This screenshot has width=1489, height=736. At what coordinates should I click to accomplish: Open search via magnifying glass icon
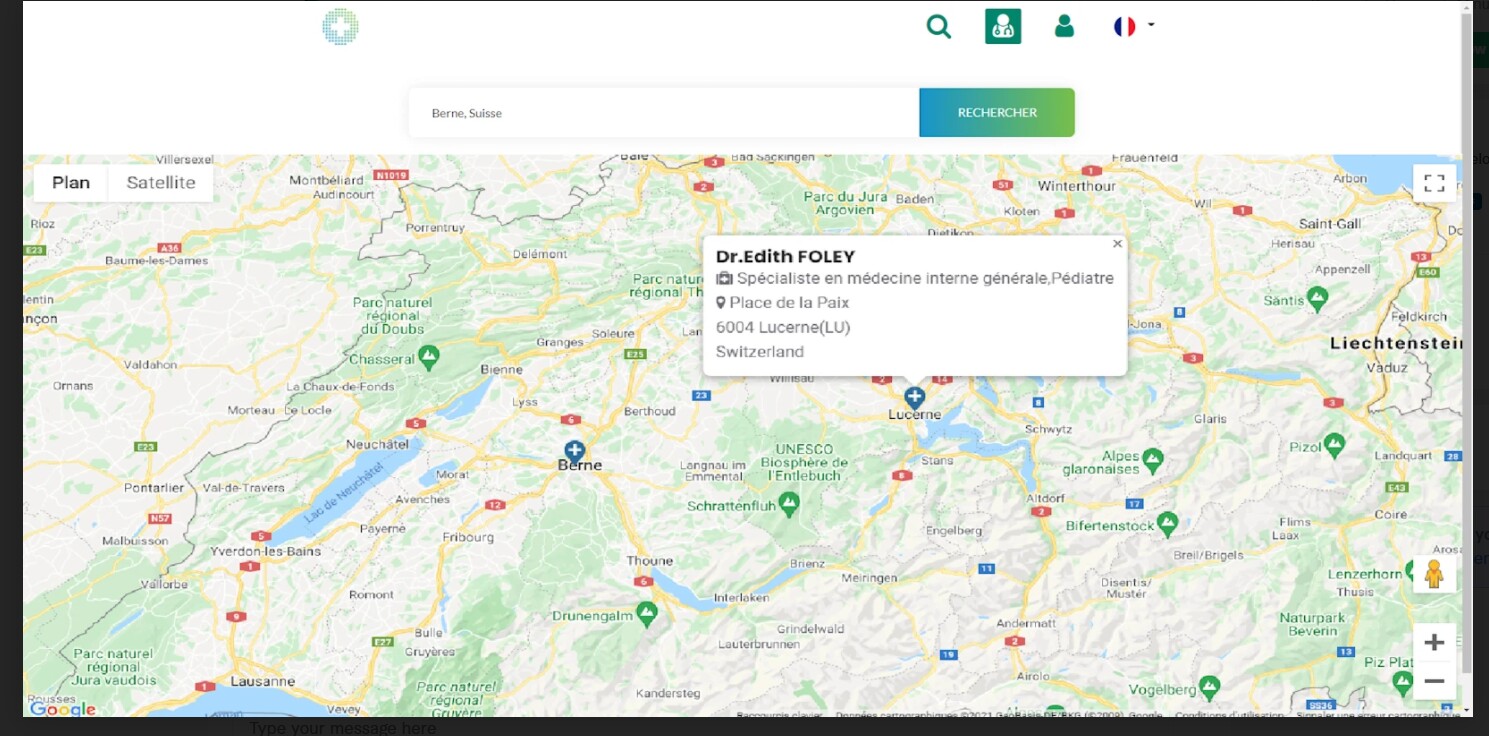click(x=938, y=26)
